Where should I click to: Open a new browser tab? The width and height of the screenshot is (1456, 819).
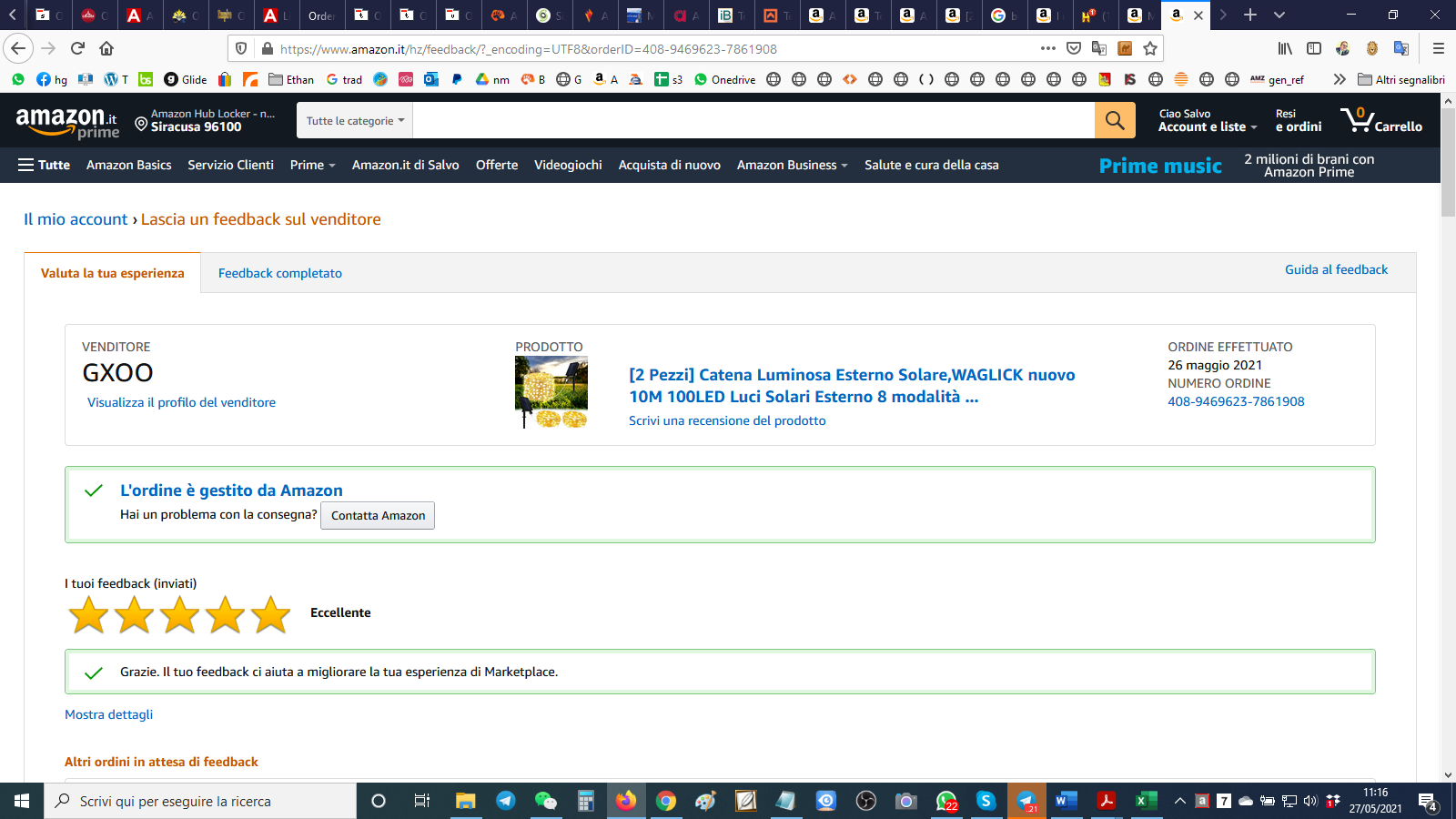coord(1250,15)
